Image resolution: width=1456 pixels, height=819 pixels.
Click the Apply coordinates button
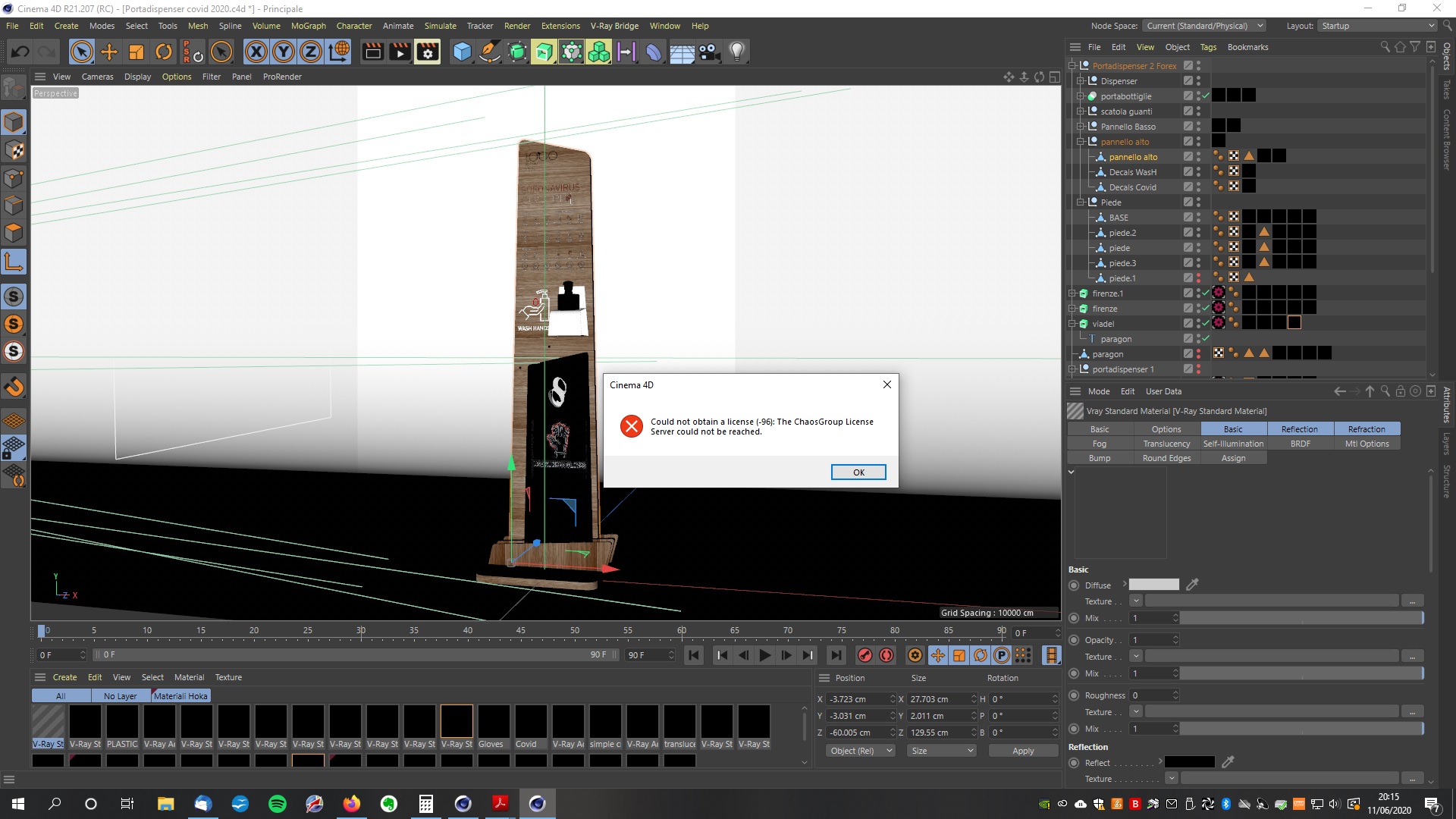pos(1023,751)
